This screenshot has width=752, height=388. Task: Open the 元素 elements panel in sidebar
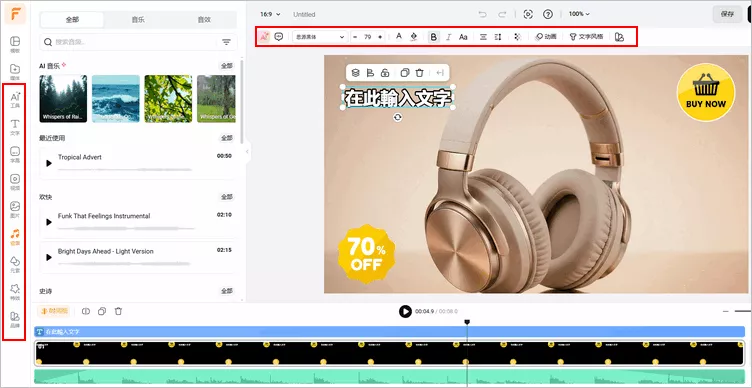coord(15,264)
